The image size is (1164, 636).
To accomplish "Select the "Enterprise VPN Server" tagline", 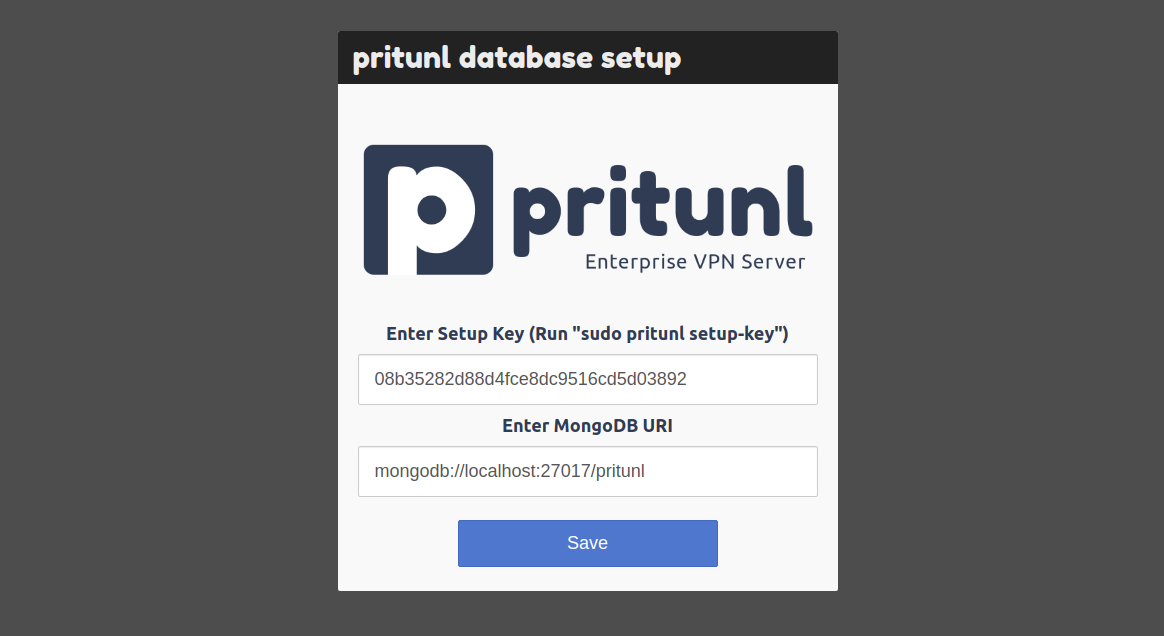I will click(695, 262).
